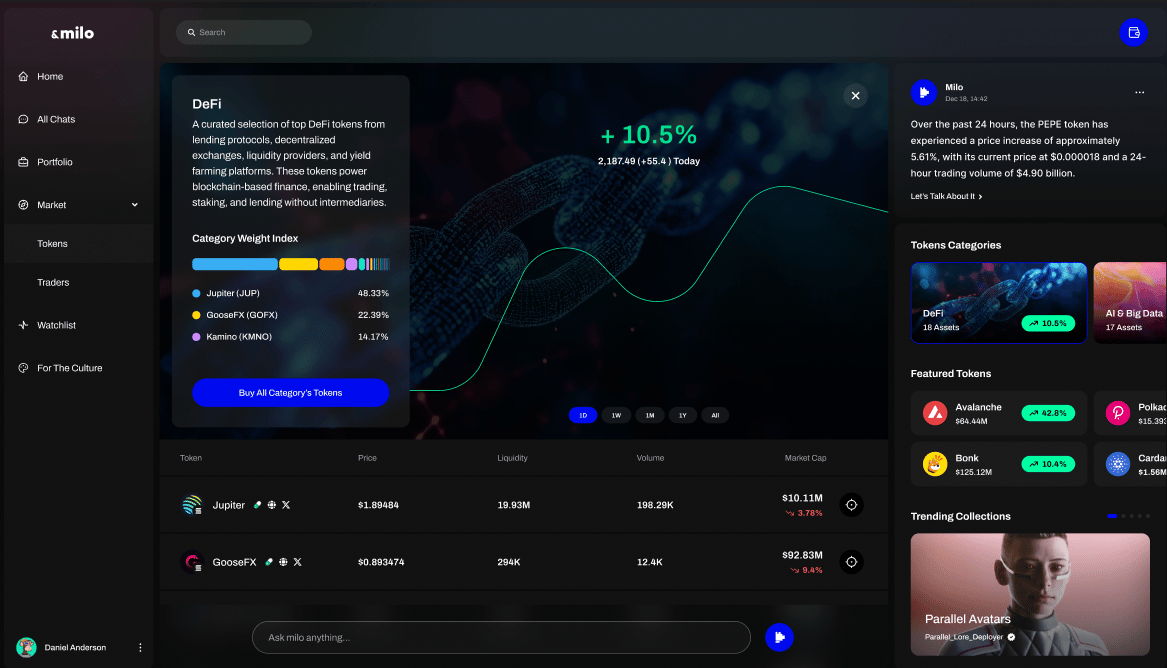Open Daniel Anderson's account options menu

tap(140, 647)
